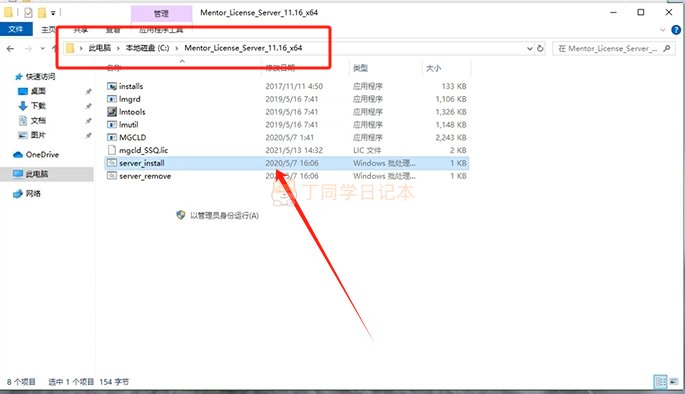Image resolution: width=685 pixels, height=394 pixels.
Task: Select the server_install batch file icon
Action: coord(112,163)
